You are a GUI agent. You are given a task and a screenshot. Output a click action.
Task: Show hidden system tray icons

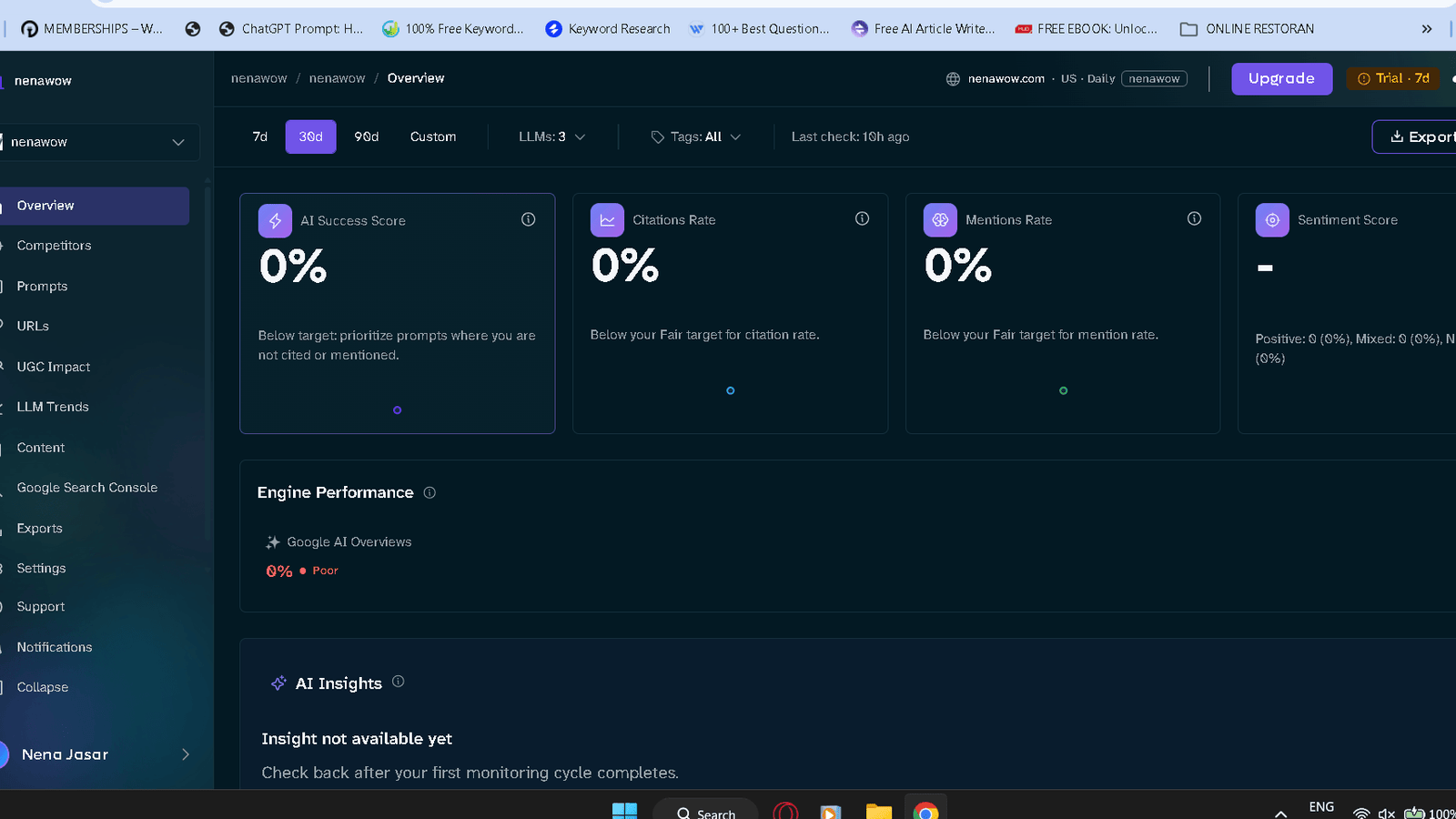click(1280, 813)
